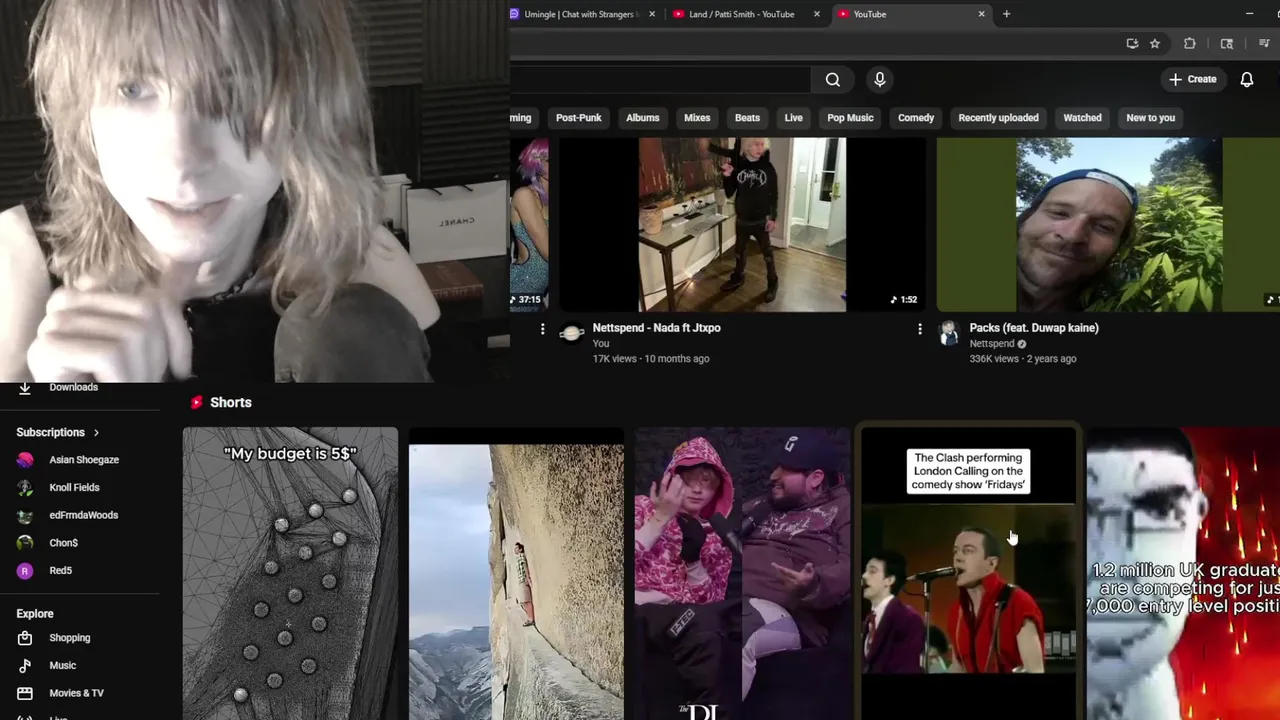This screenshot has height=720, width=1280.
Task: Open the "My budget is 5$" short
Action: (x=290, y=574)
